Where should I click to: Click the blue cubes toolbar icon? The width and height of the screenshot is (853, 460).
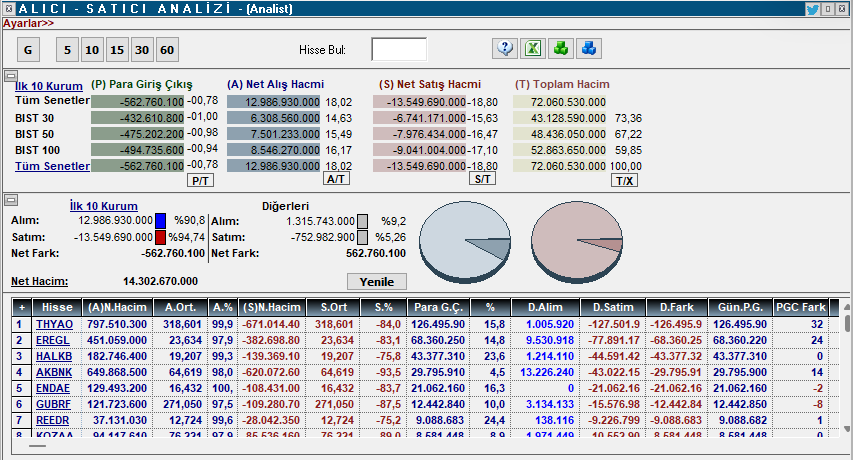pos(588,48)
